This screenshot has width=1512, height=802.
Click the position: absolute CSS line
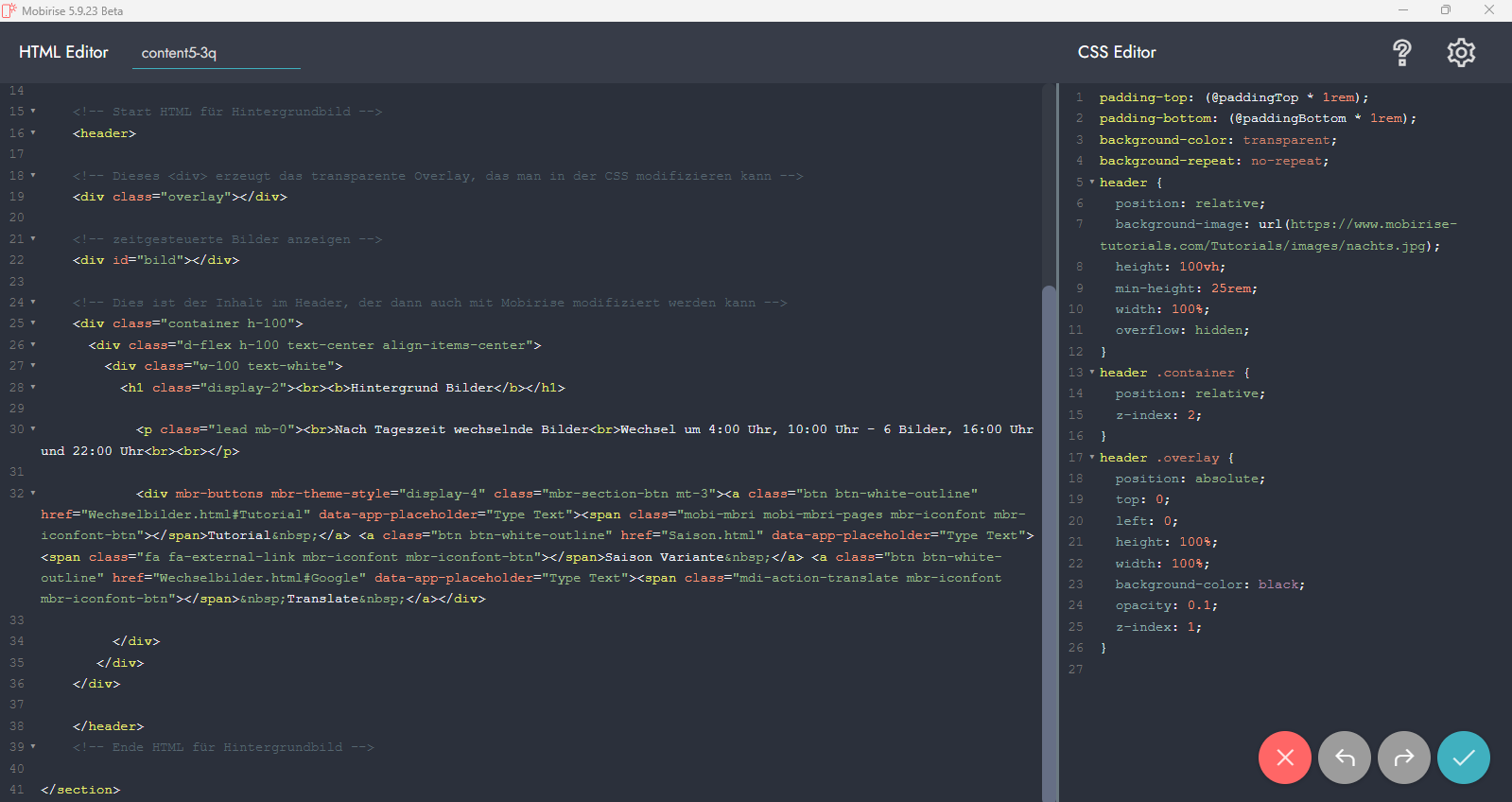1190,479
